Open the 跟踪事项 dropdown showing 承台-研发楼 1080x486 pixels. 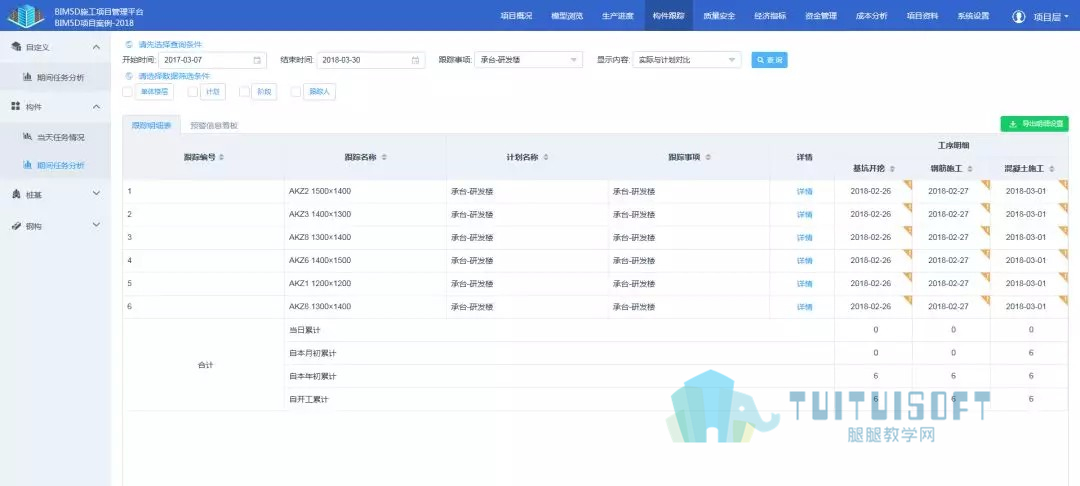[x=528, y=60]
